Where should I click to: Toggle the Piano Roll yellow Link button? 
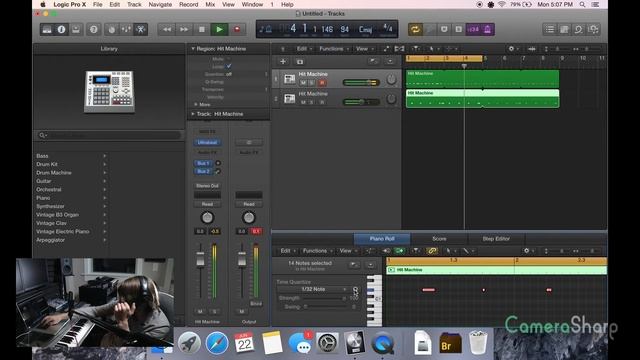432,251
